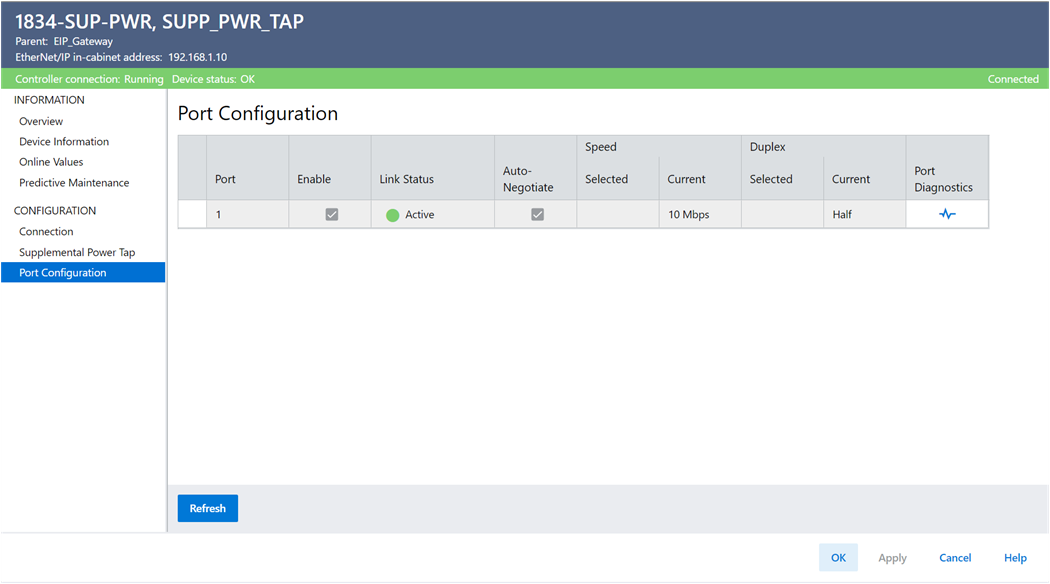
Task: Click the 'Port Diagnostics' column header
Action: pyautogui.click(x=943, y=179)
